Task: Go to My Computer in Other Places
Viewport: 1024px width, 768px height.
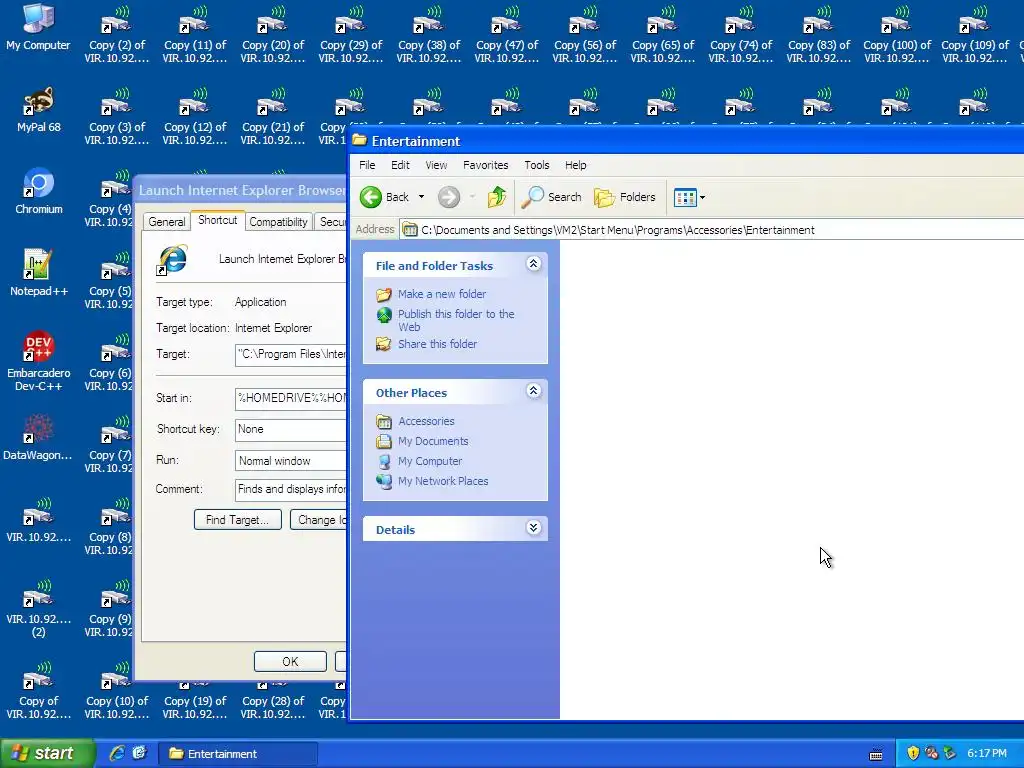Action: (x=430, y=461)
